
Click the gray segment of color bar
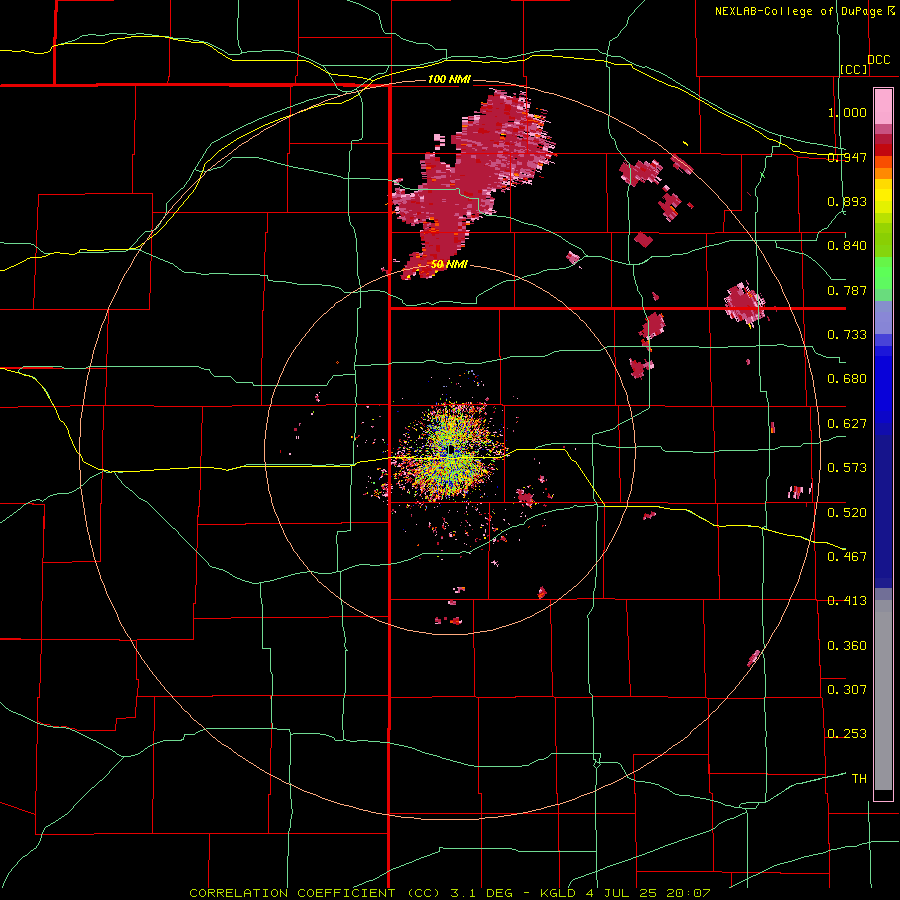883,695
